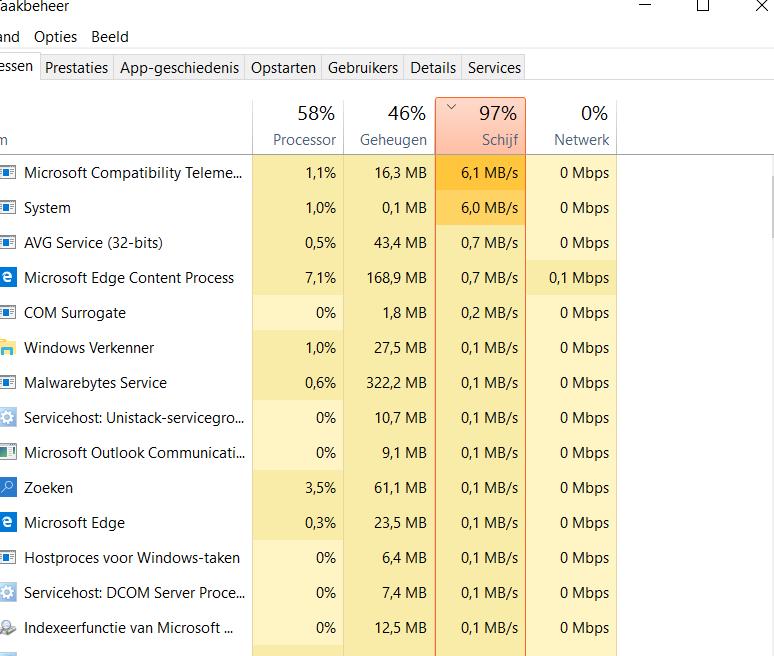Click the Microsoft Outlook Communications icon
Screen dimensions: 774x656
(x=8, y=453)
